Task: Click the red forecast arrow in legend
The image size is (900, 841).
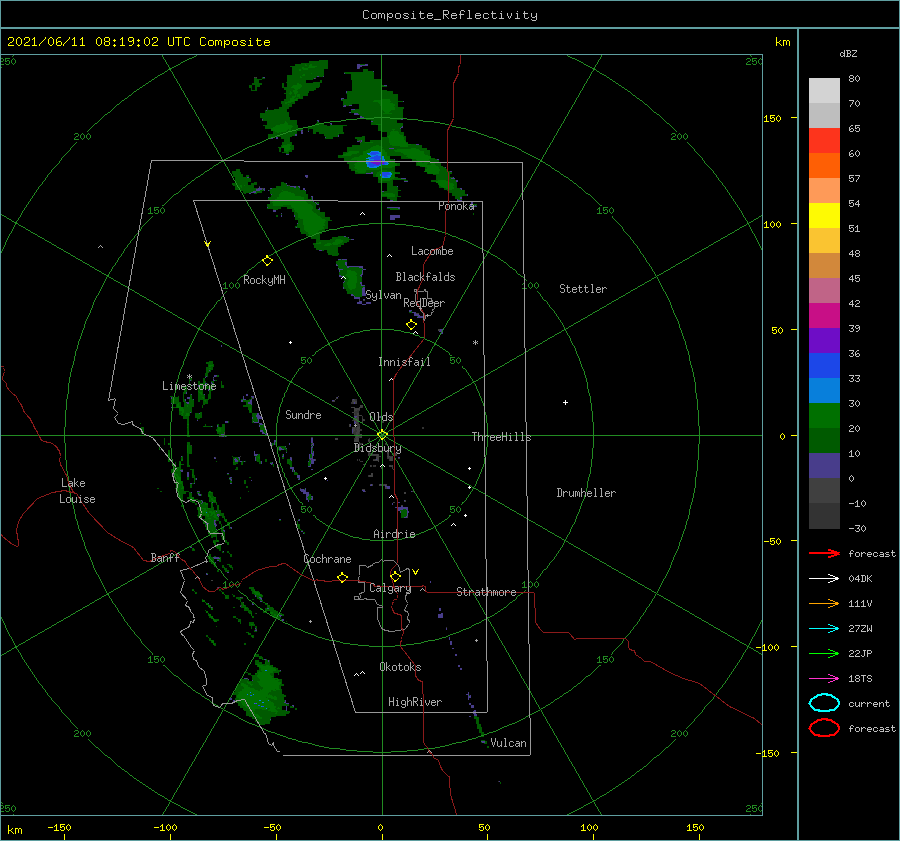Action: 824,553
